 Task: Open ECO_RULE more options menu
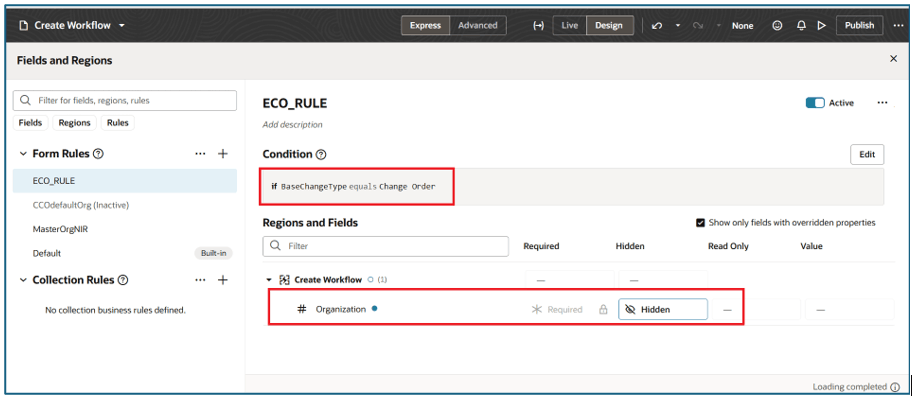883,103
